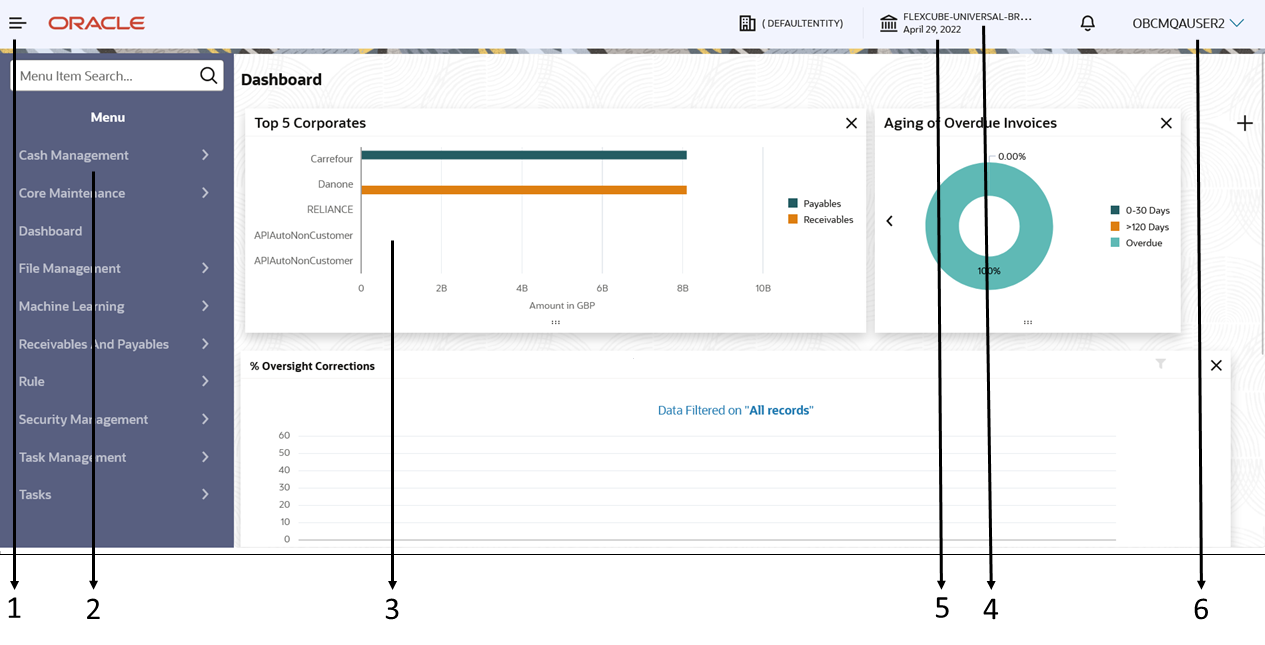Click Danone receivables bar

pos(524,189)
